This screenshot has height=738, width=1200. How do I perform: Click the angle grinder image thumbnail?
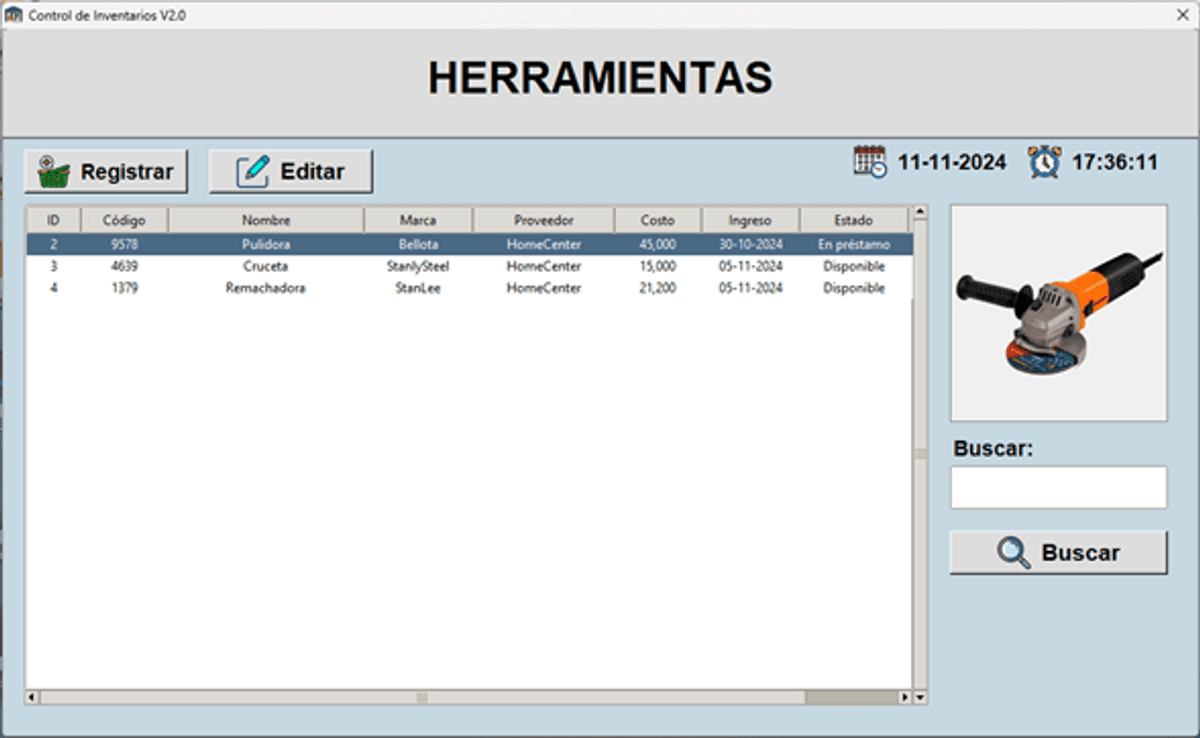tap(1057, 312)
